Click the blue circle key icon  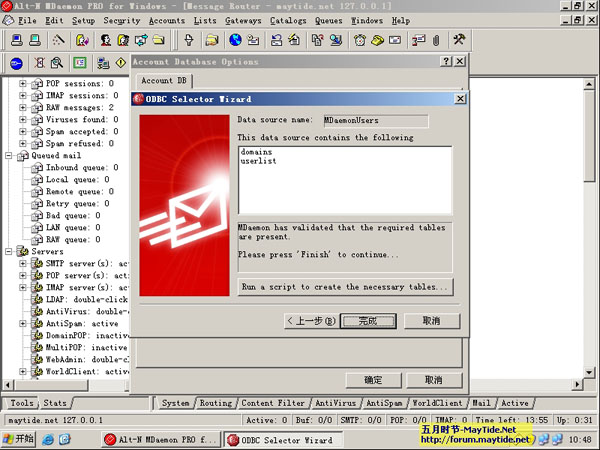click(16, 63)
